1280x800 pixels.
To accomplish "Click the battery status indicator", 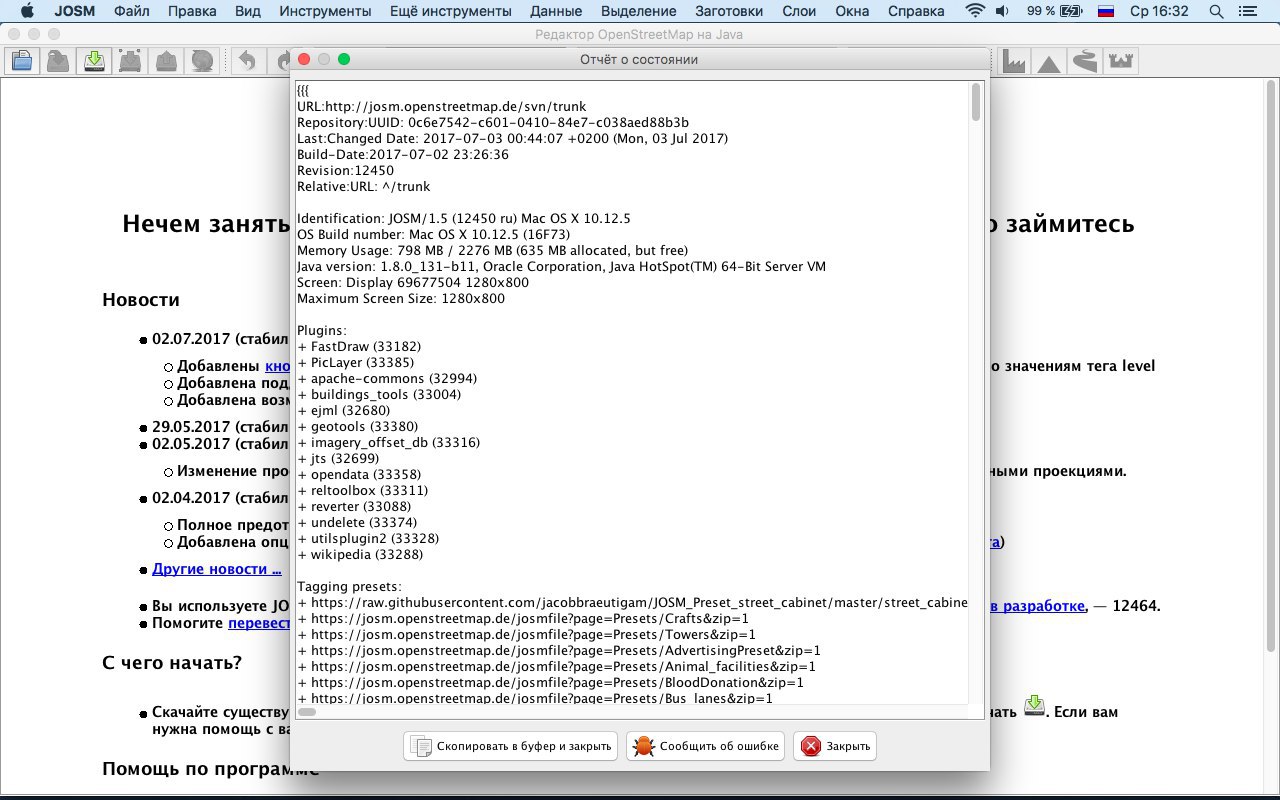I will click(x=1055, y=11).
